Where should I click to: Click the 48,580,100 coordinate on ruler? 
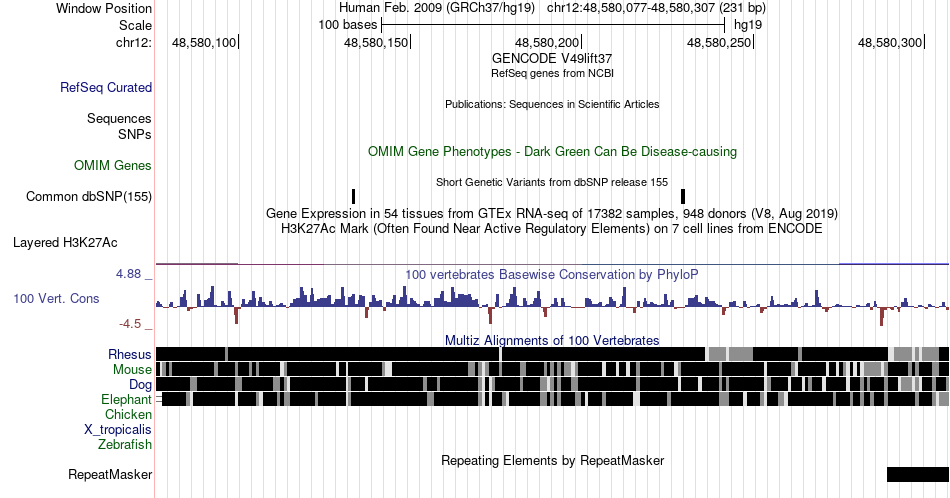(204, 42)
